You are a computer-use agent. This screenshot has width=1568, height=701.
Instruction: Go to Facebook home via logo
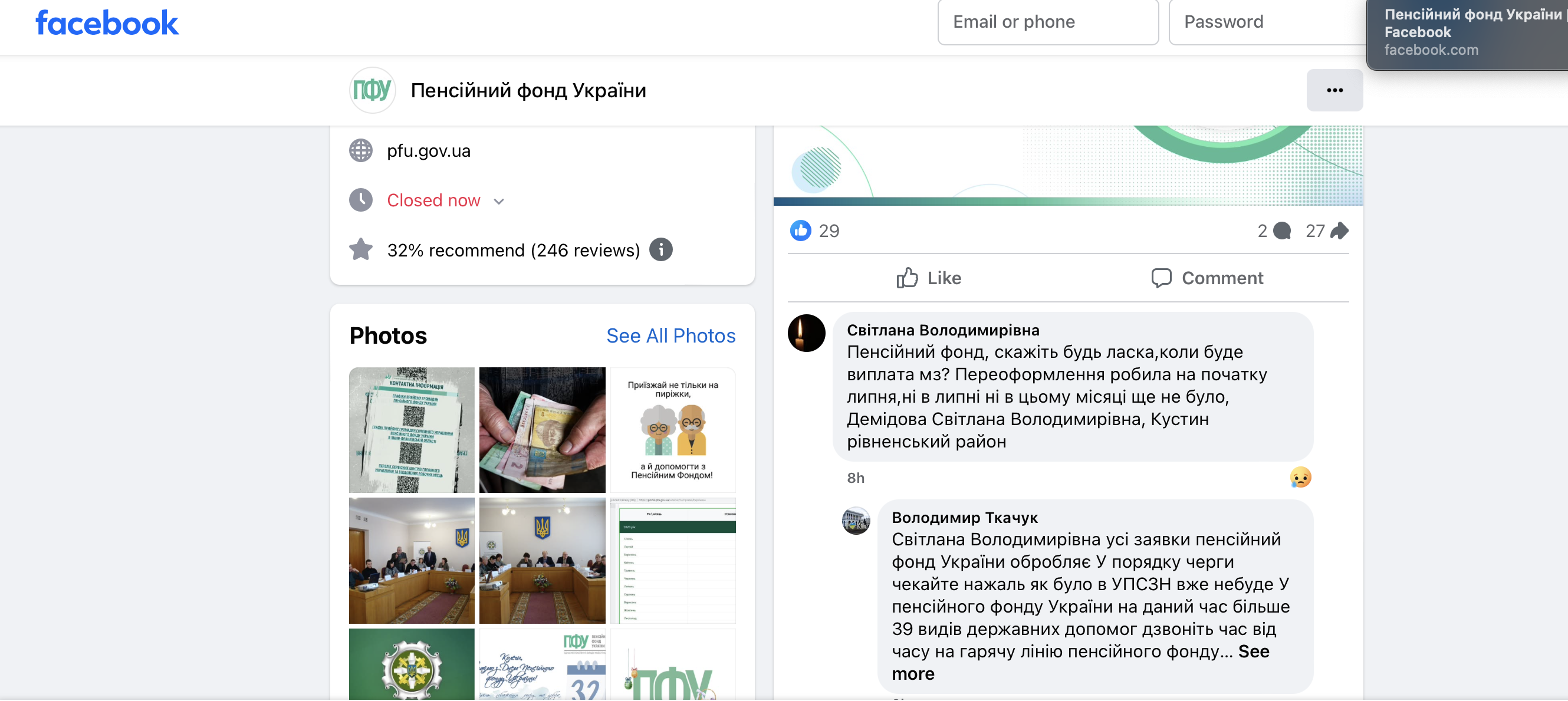coord(107,22)
